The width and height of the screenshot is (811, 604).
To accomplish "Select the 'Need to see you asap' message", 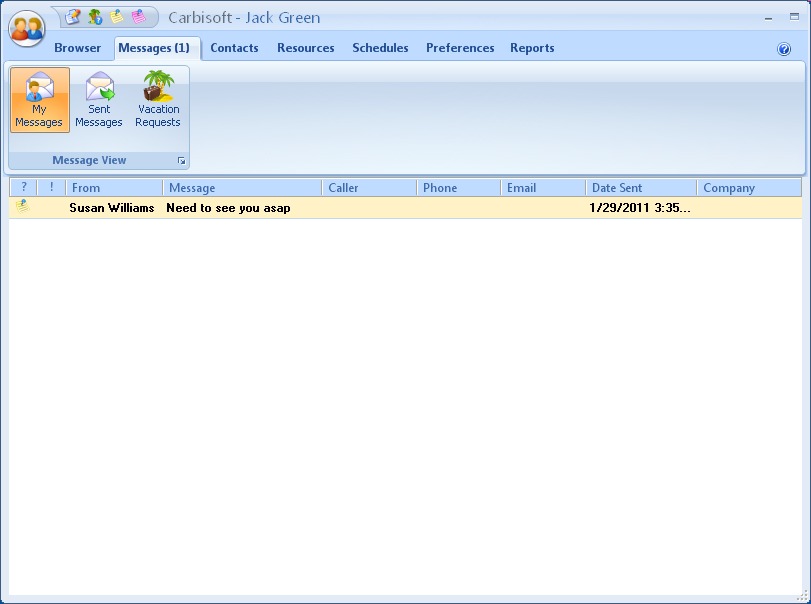I will click(x=228, y=208).
